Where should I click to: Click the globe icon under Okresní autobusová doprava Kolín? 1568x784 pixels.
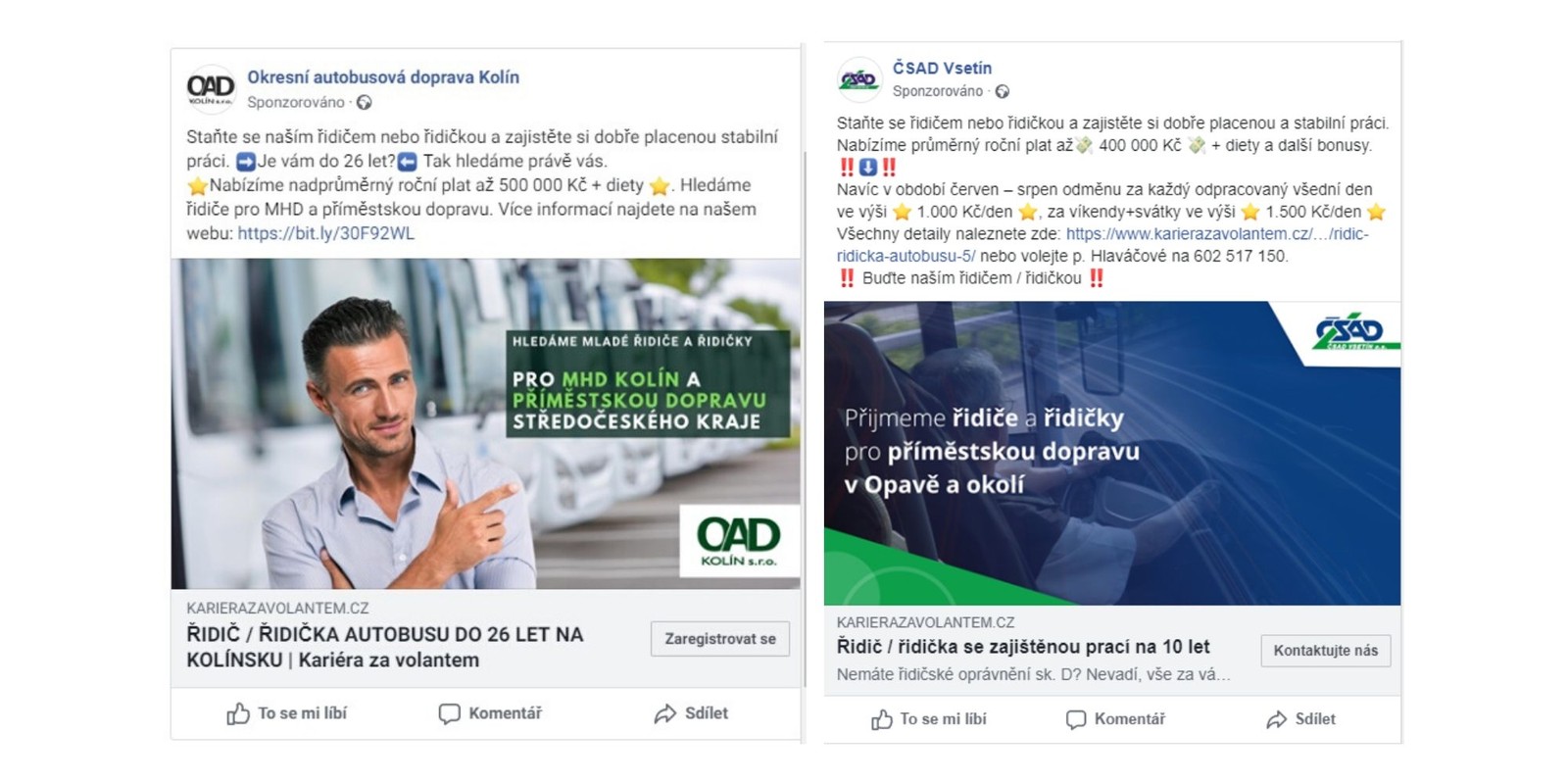365,102
